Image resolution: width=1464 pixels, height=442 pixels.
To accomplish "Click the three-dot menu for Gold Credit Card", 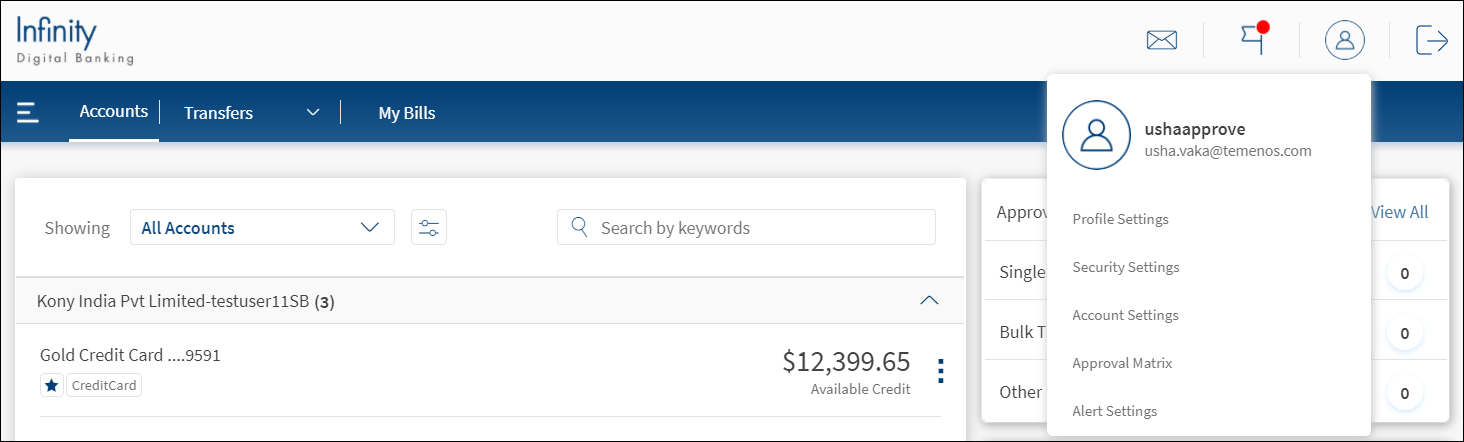I will [940, 371].
